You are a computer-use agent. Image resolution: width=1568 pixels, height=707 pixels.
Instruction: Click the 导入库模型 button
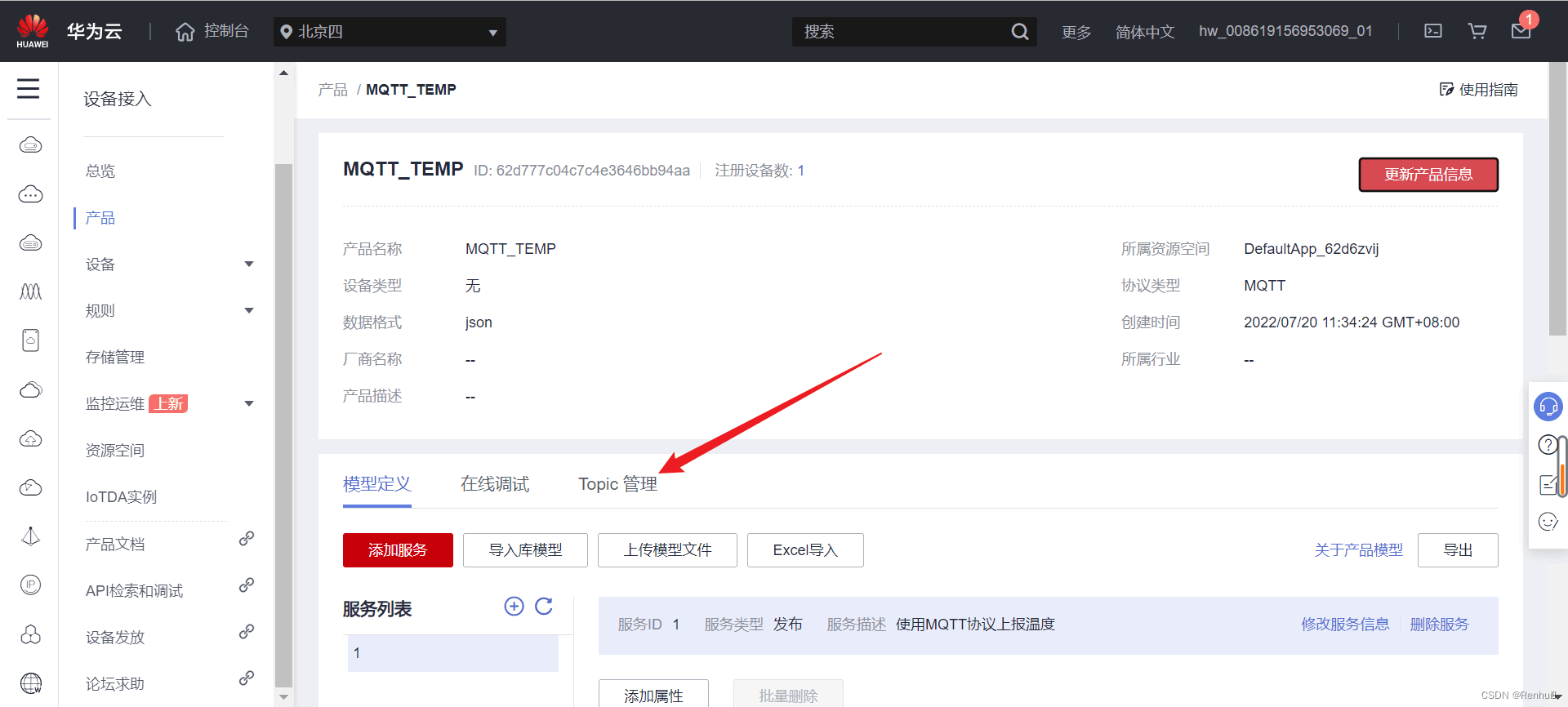coord(525,550)
